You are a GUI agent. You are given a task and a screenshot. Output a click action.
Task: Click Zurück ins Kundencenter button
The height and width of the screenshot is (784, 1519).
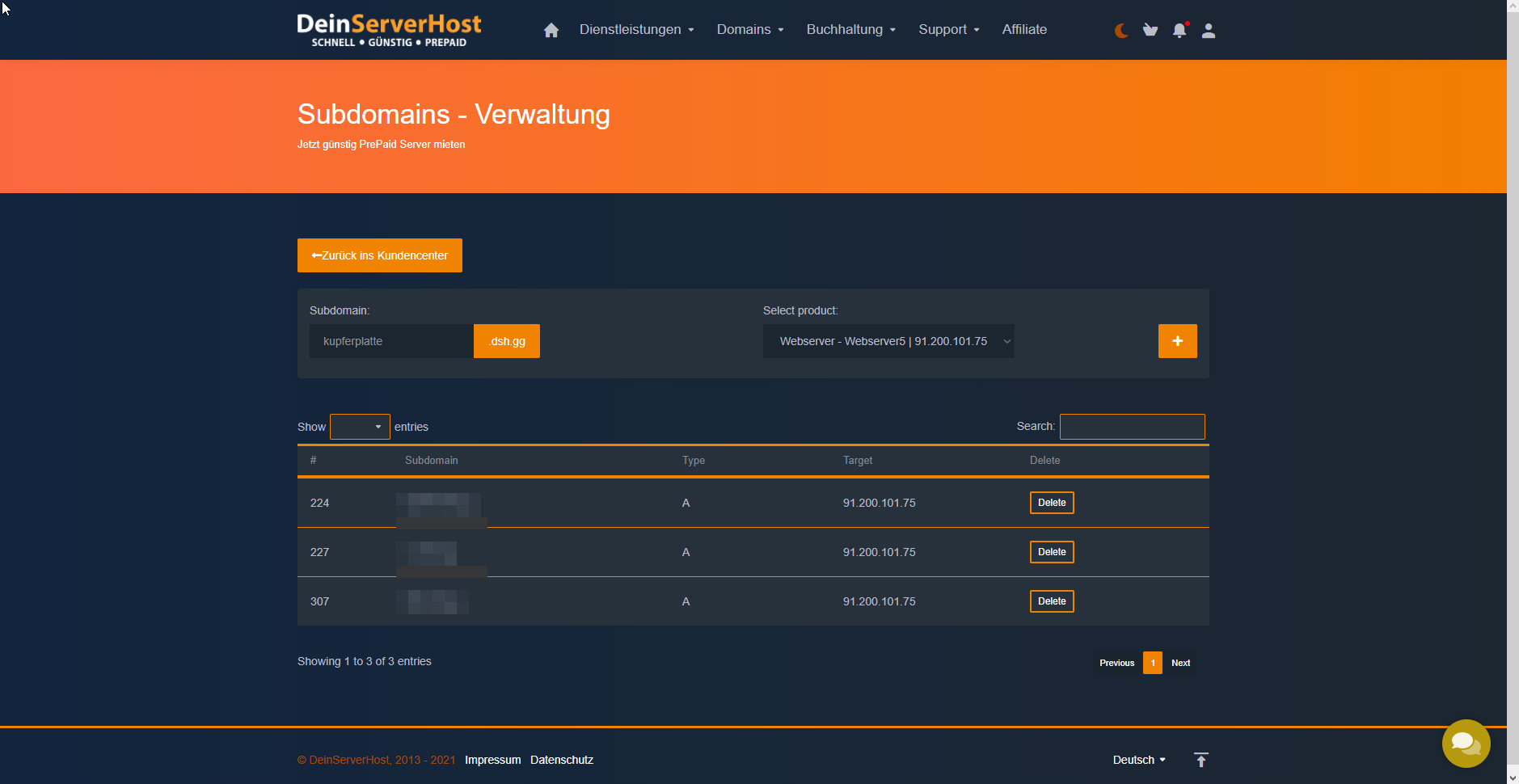379,255
